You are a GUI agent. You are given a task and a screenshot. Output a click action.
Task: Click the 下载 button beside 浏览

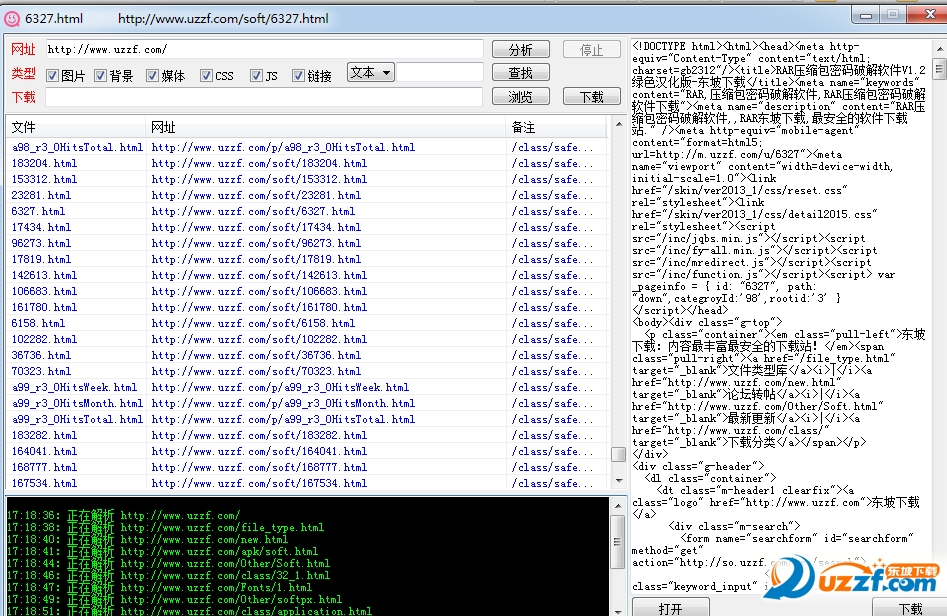pos(591,96)
